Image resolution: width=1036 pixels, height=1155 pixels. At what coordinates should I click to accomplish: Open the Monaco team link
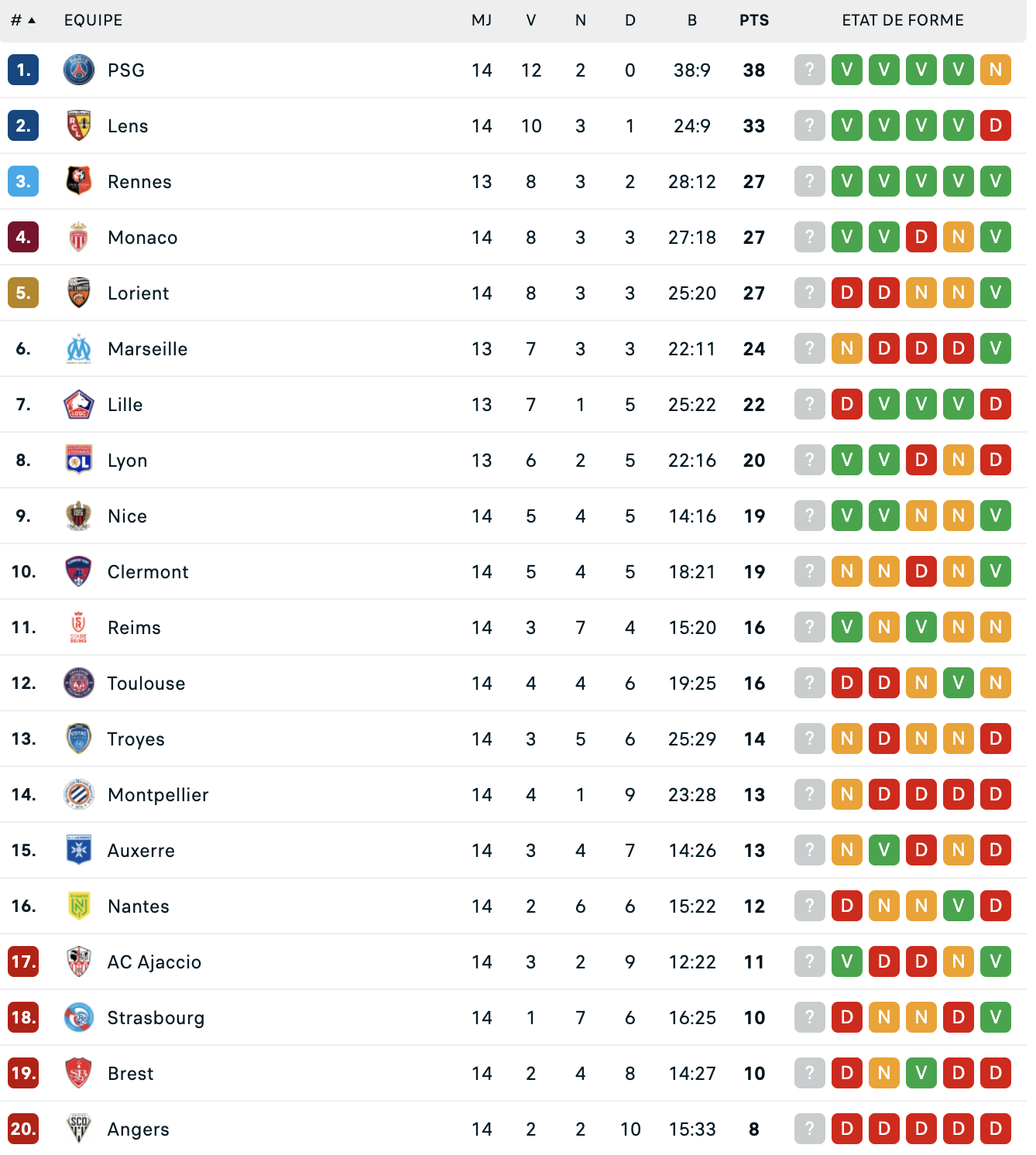[143, 238]
